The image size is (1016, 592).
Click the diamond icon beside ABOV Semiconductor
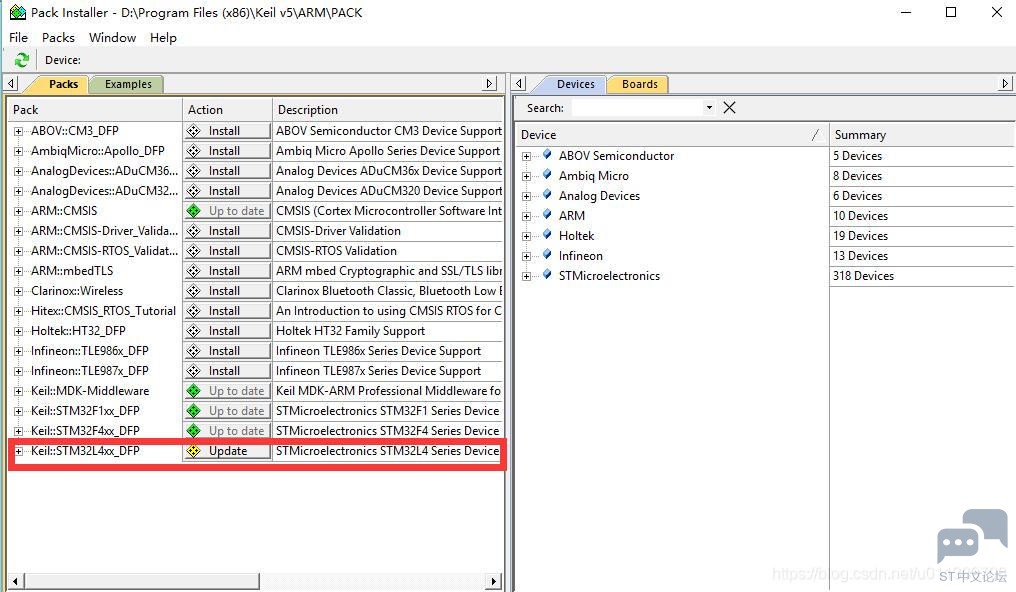547,155
